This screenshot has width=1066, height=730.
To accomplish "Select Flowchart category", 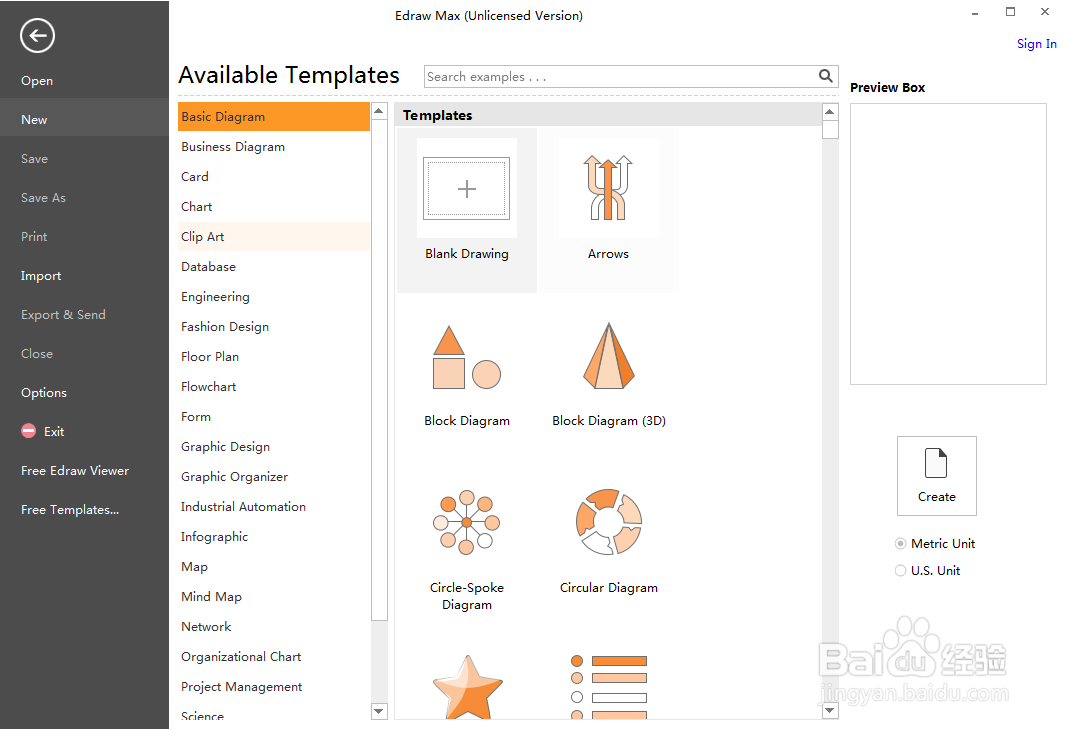I will [x=274, y=387].
